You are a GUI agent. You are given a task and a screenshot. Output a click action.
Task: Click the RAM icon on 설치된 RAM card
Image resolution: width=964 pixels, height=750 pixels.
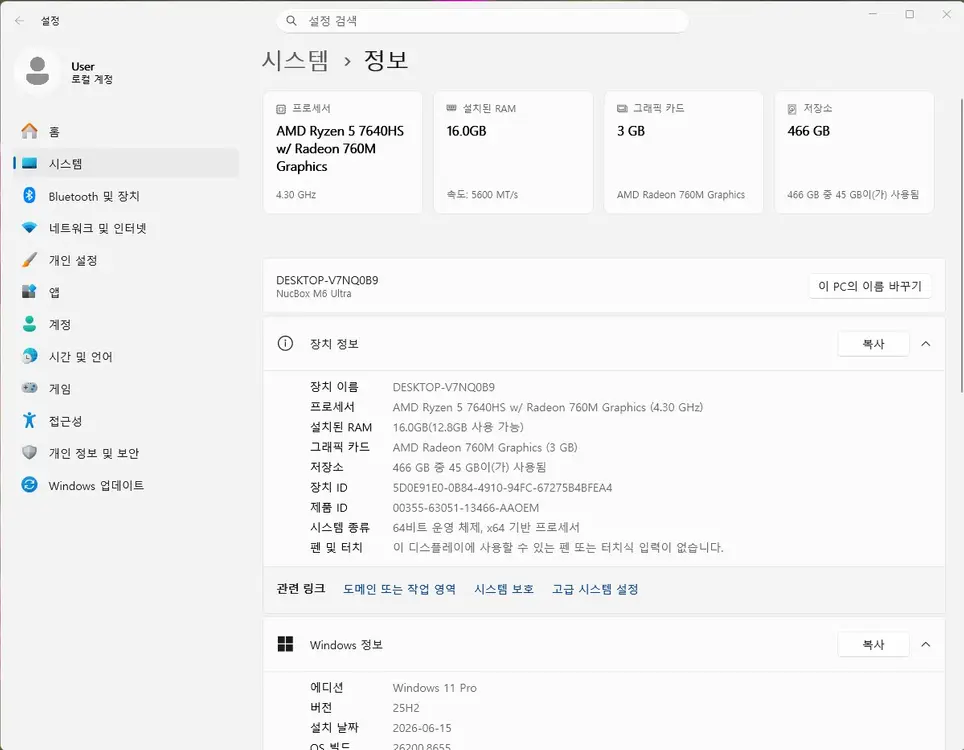pos(451,108)
